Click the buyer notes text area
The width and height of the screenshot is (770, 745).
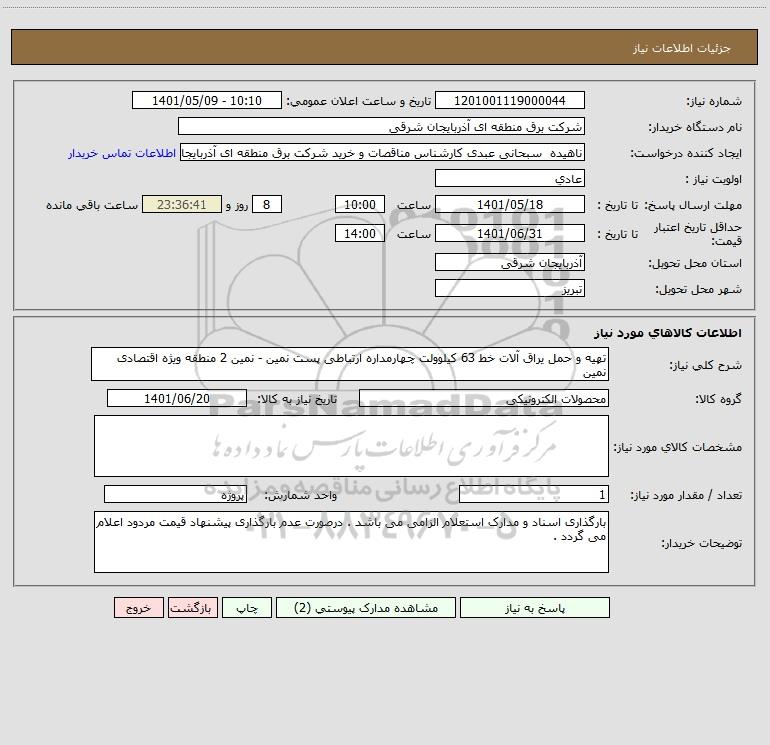point(351,542)
